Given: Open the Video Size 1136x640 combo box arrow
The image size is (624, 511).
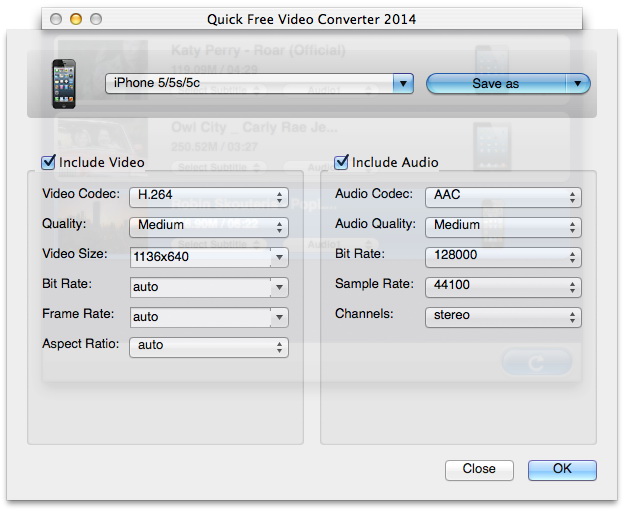Looking at the screenshot, I should pos(279,257).
